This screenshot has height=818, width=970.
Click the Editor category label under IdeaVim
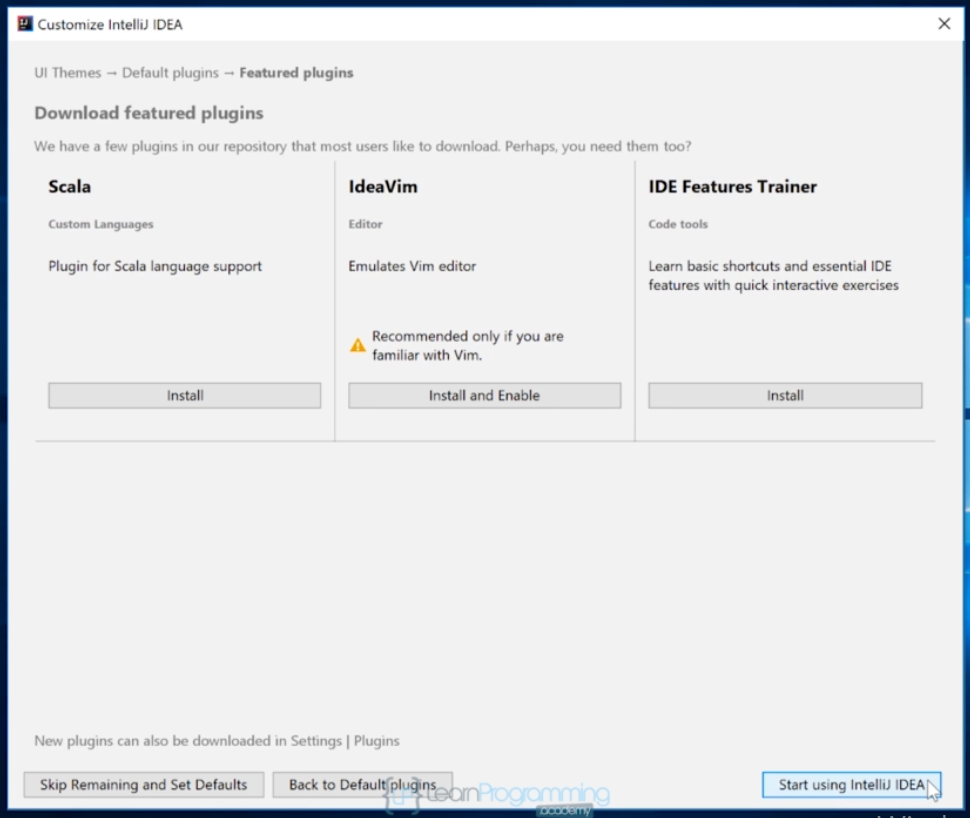click(365, 224)
